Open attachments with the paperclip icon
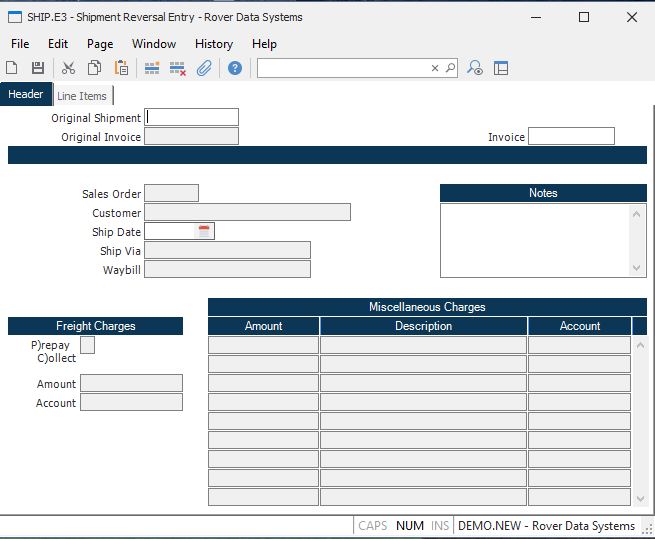The image size is (655, 539). point(204,68)
